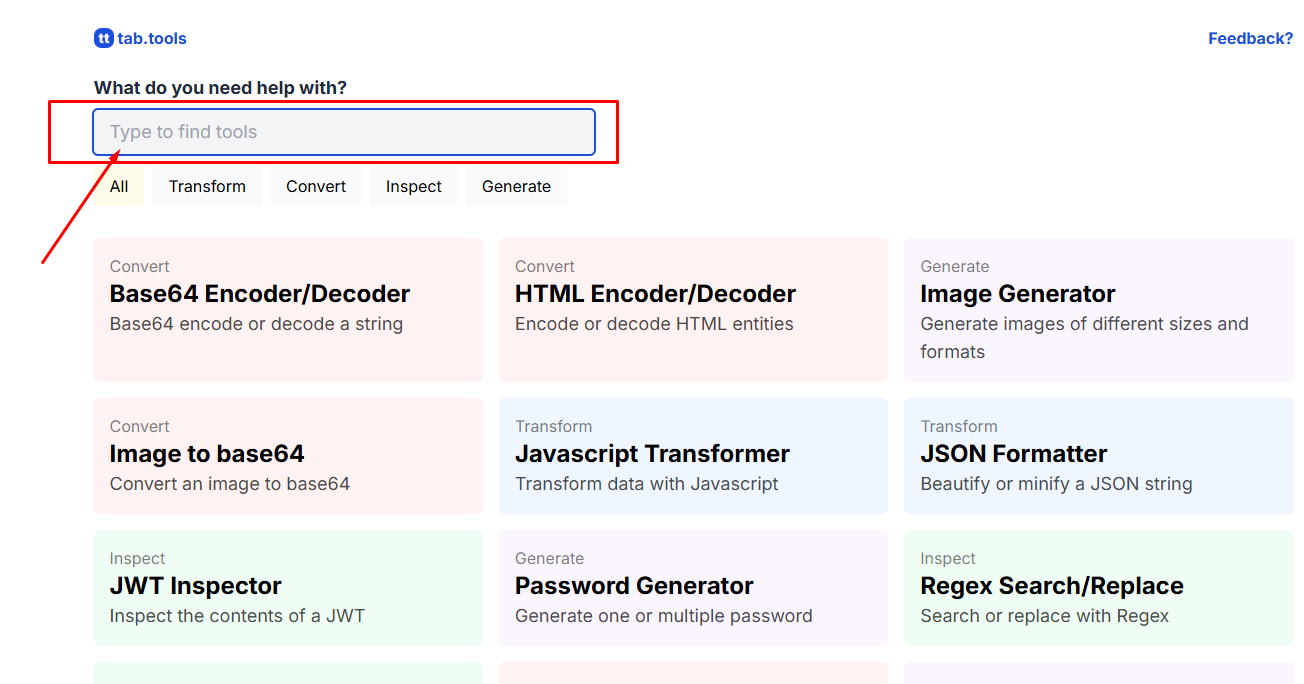
Task: Filter tools by Transform category
Action: point(207,187)
